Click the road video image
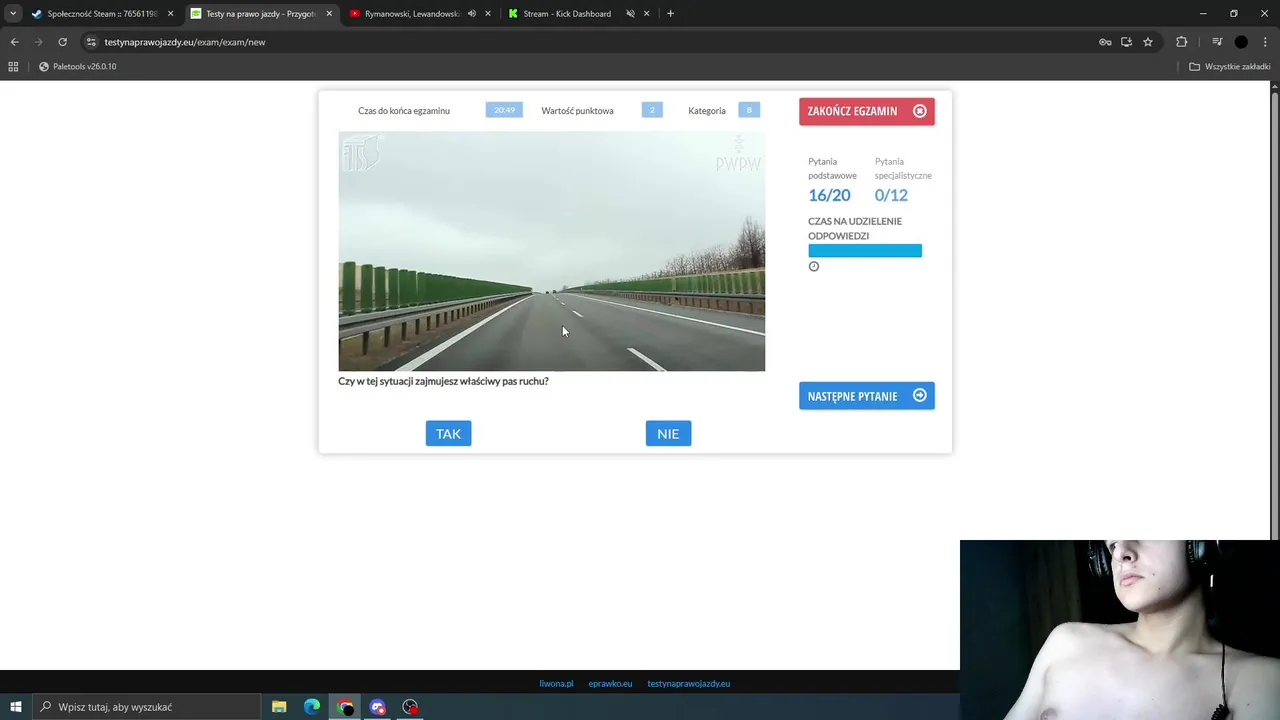1280x720 pixels. pos(551,251)
